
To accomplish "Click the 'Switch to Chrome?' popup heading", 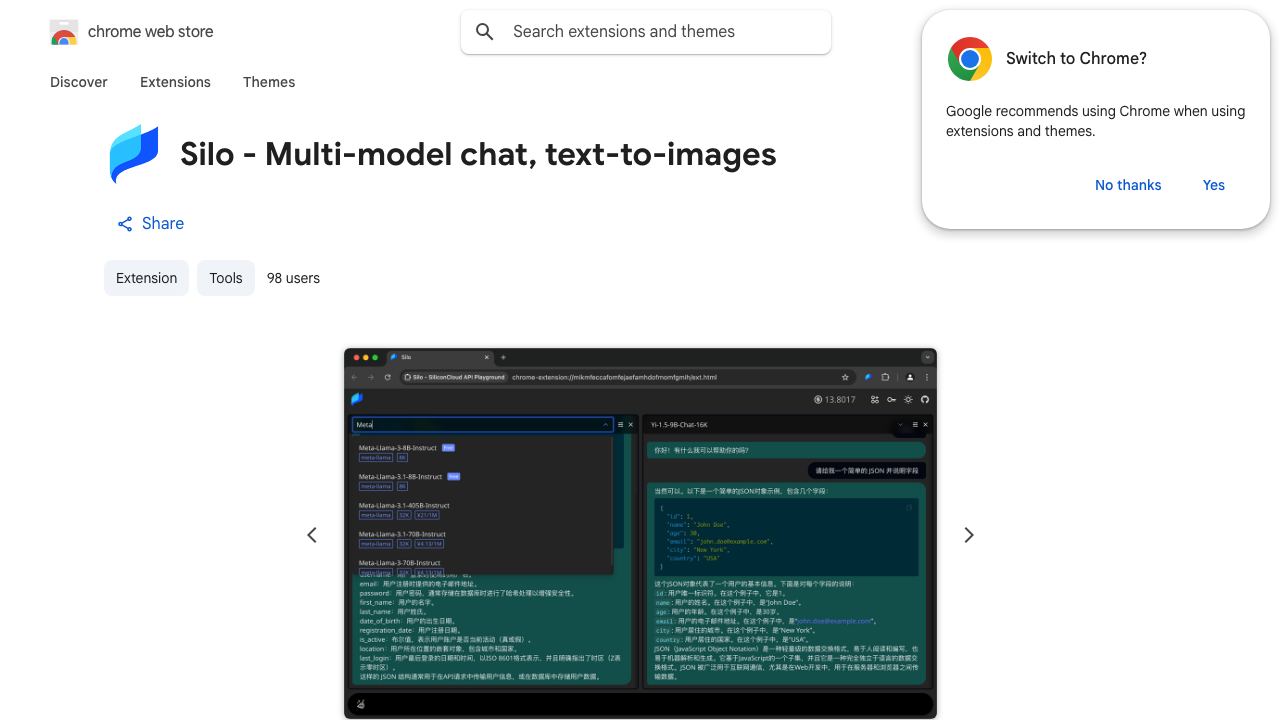I will coord(1076,59).
